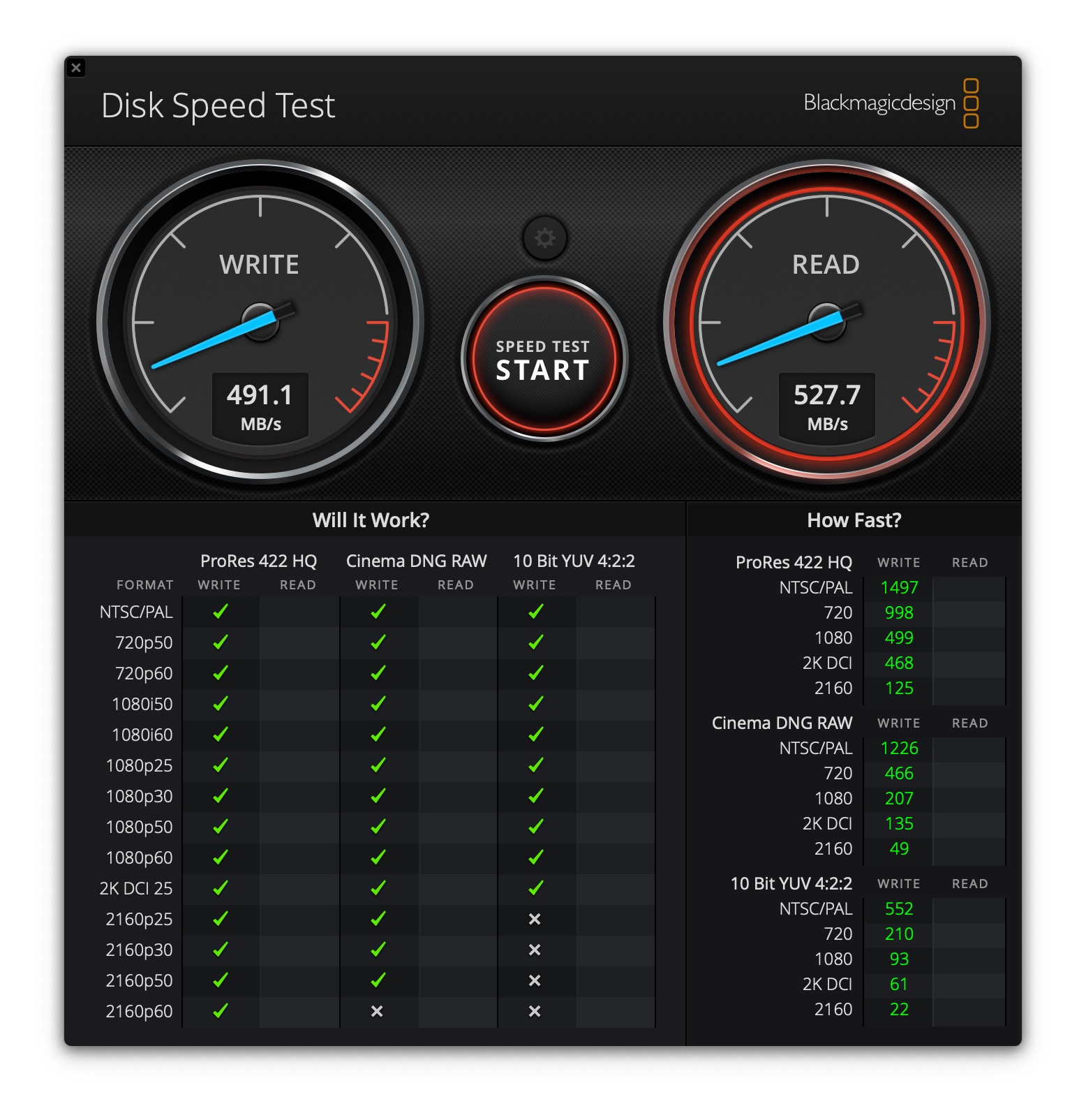The height and width of the screenshot is (1120, 1086).
Task: Click ProRes 2160 write value 125
Action: pos(899,688)
